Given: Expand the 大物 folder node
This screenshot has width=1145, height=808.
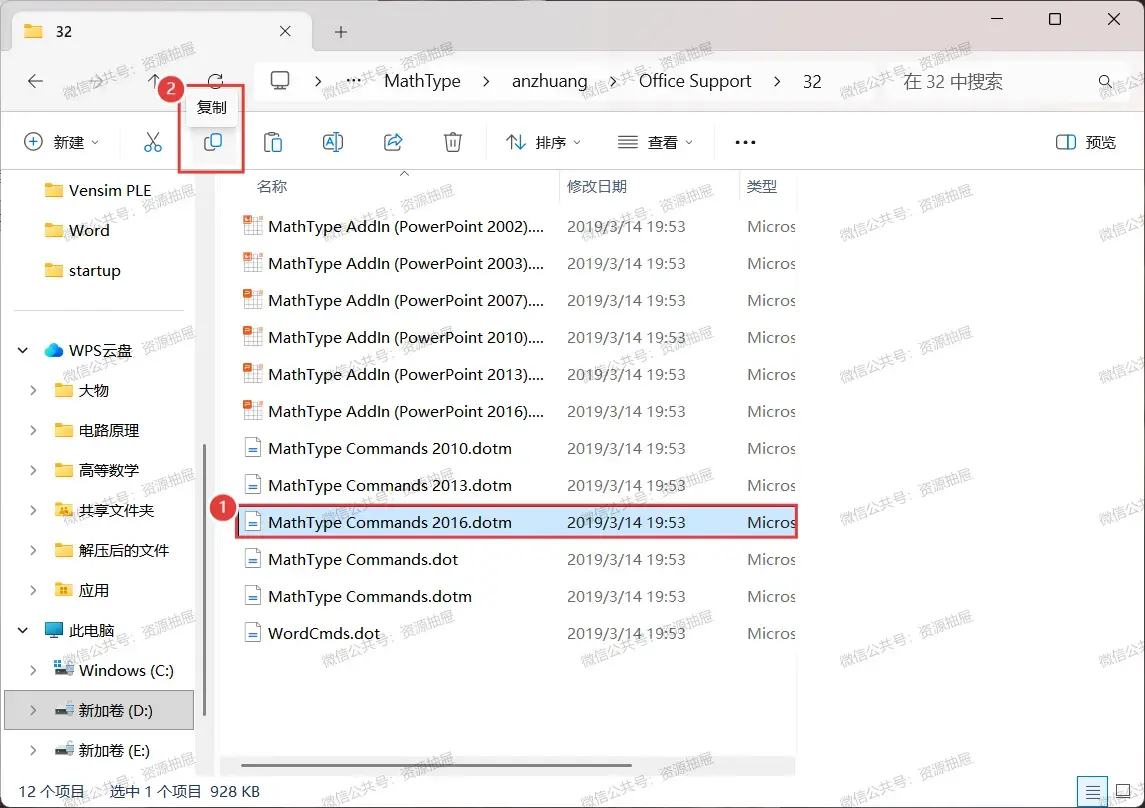Looking at the screenshot, I should 33,390.
